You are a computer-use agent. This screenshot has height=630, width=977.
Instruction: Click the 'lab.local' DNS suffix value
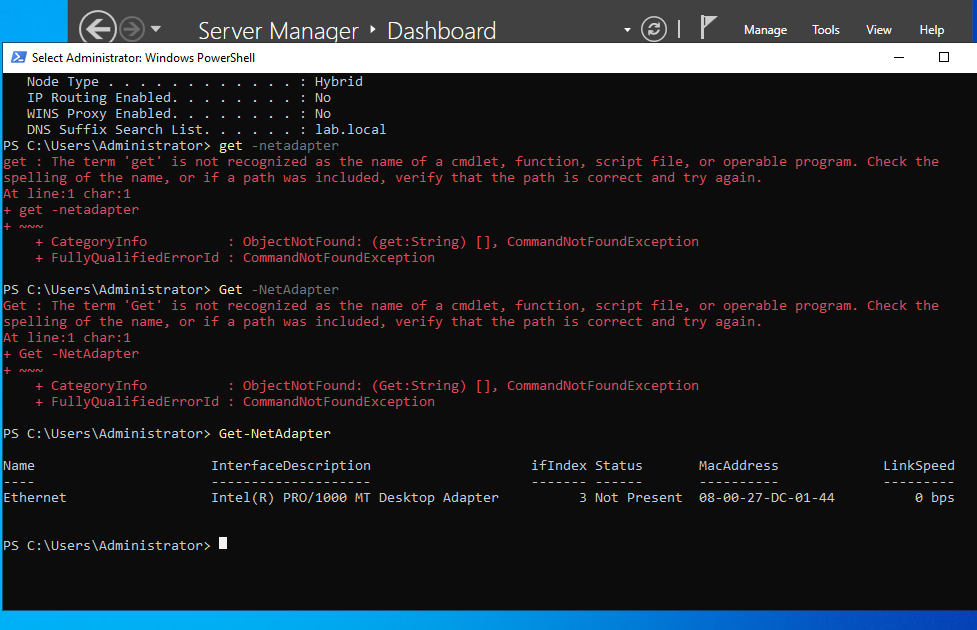[x=350, y=130]
